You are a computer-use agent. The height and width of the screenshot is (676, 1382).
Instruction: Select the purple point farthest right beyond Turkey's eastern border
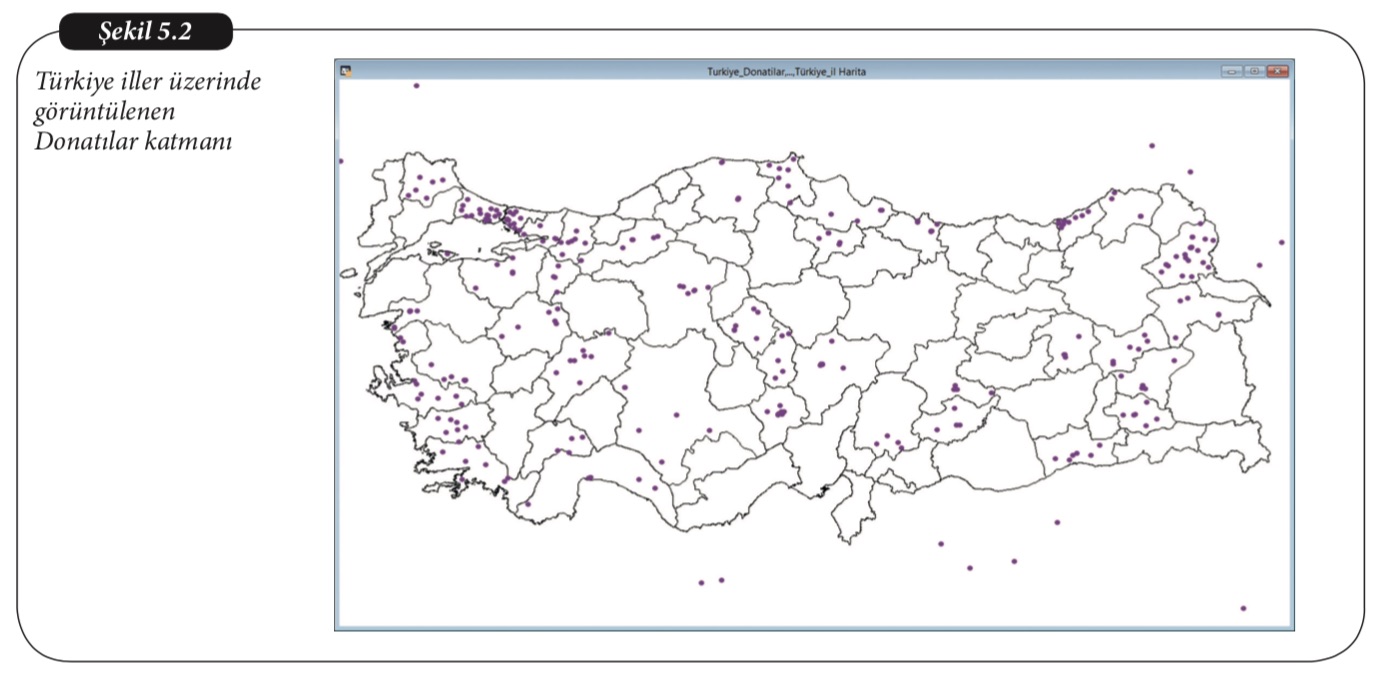point(1281,242)
